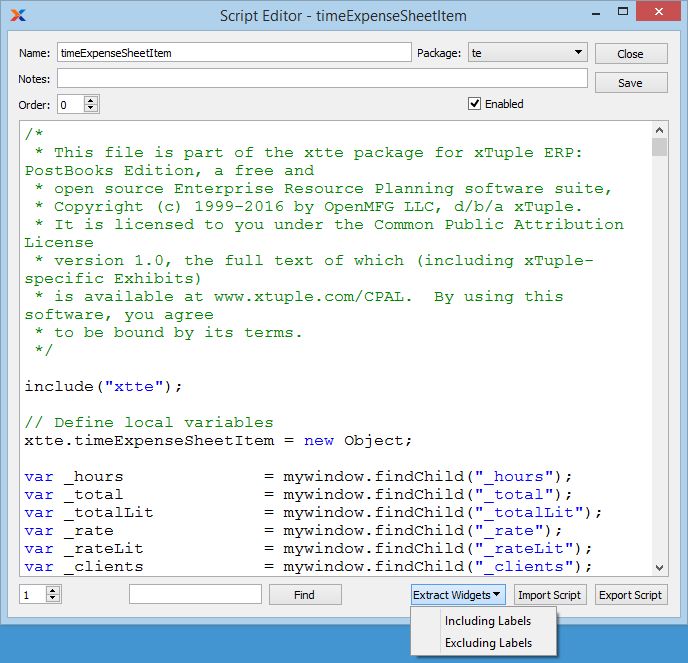688x663 pixels.
Task: Open the Package dropdown
Action: coord(527,53)
